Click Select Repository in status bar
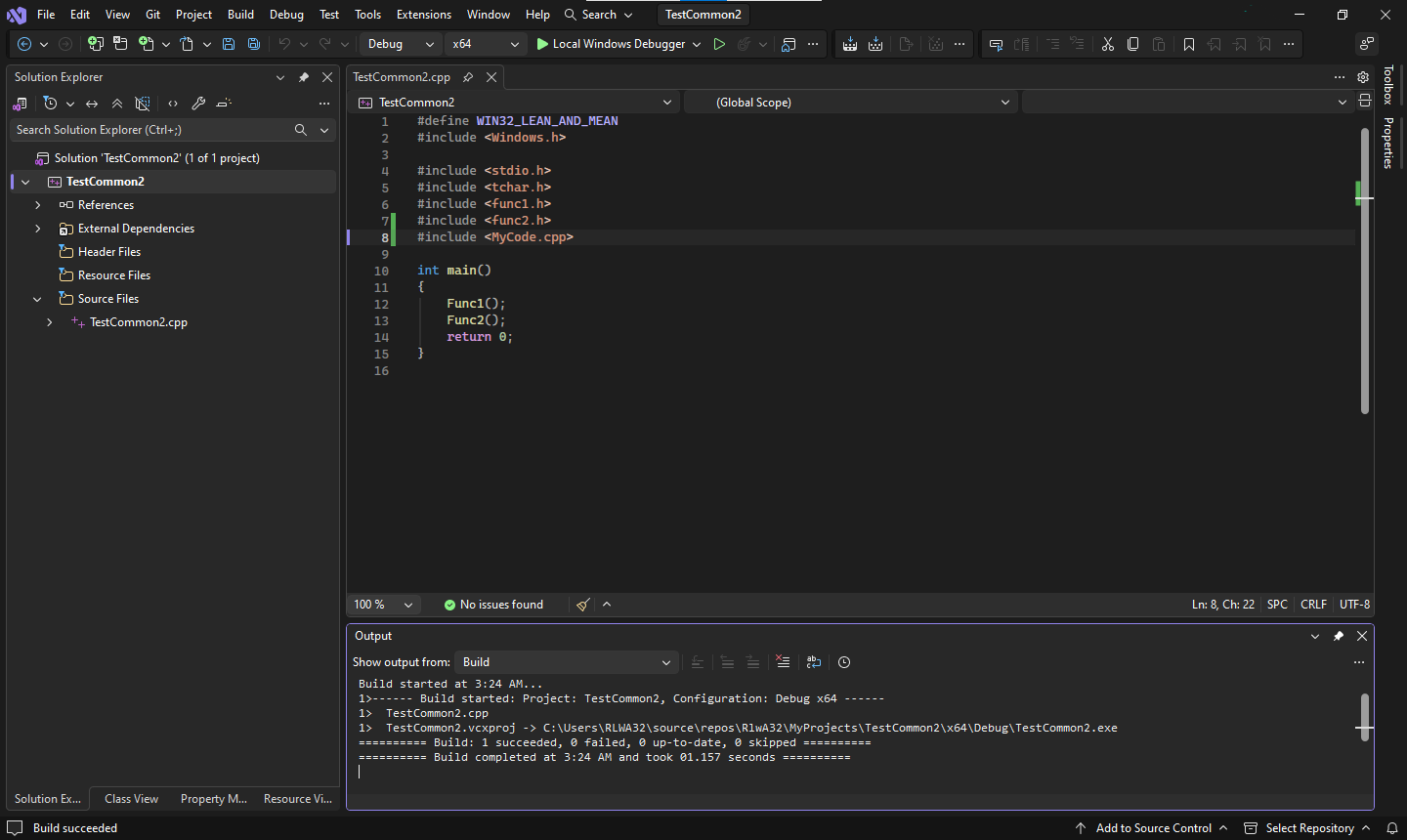The image size is (1407, 840). [x=1307, y=828]
